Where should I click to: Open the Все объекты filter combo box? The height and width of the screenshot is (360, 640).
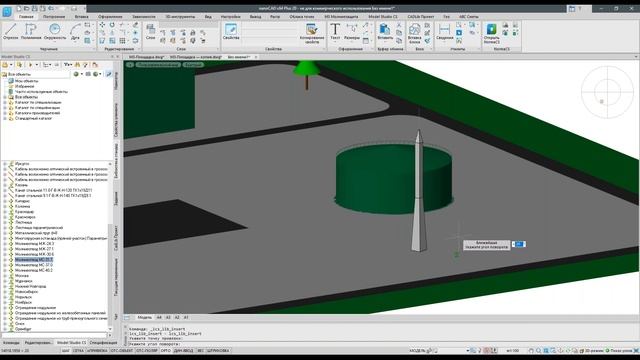coord(36,75)
